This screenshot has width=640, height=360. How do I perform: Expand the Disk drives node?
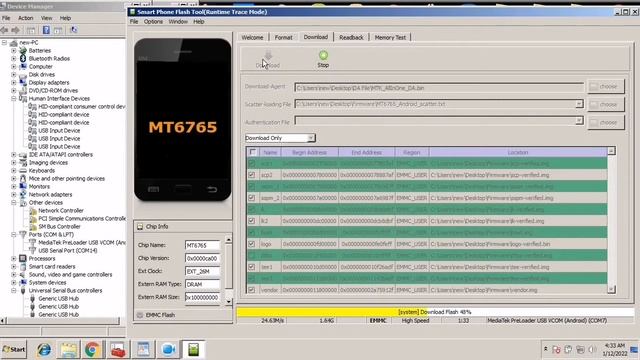pos(14,75)
